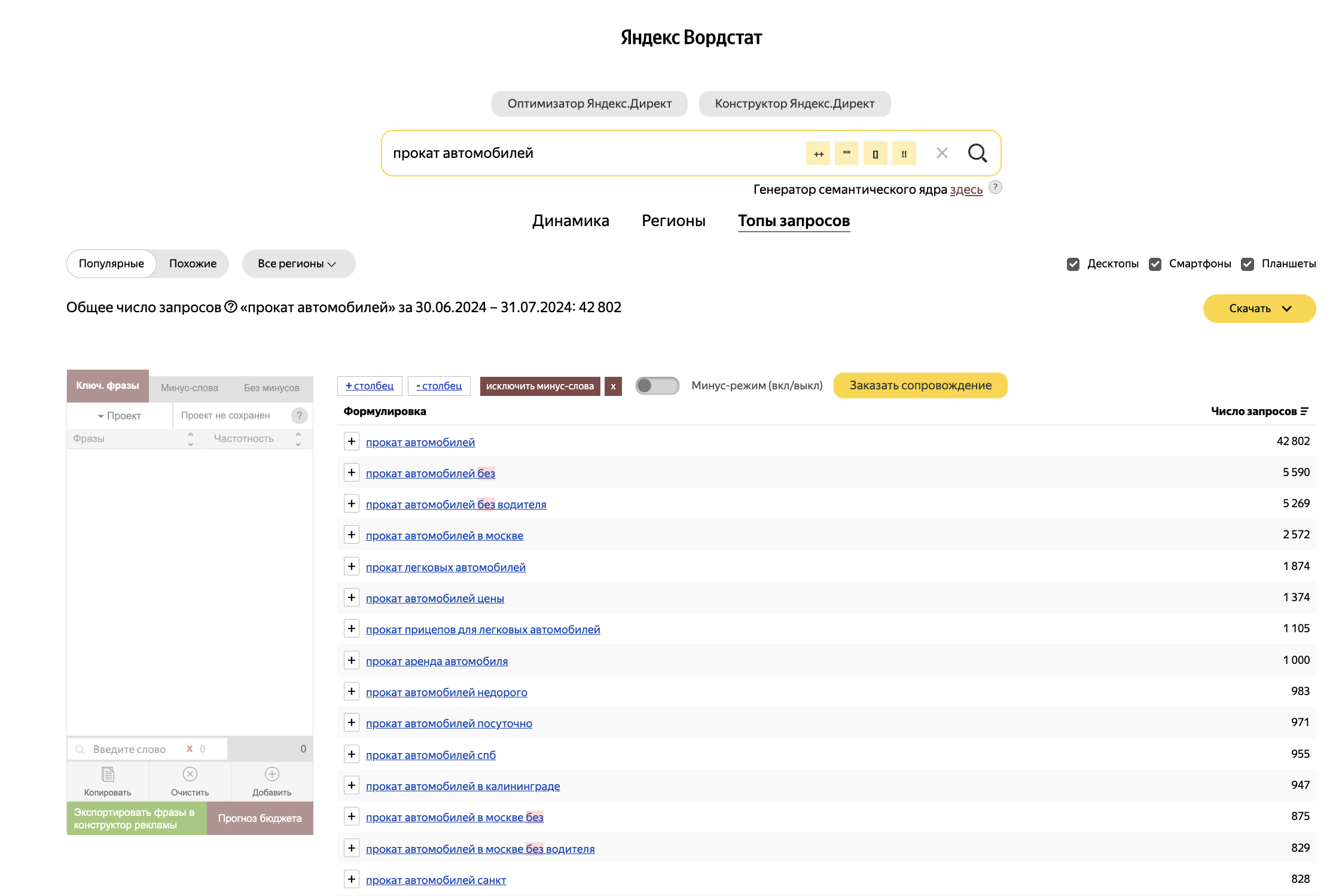Toggle the Минус-режим switch
Image resolution: width=1342 pixels, height=896 pixels.
(x=657, y=386)
